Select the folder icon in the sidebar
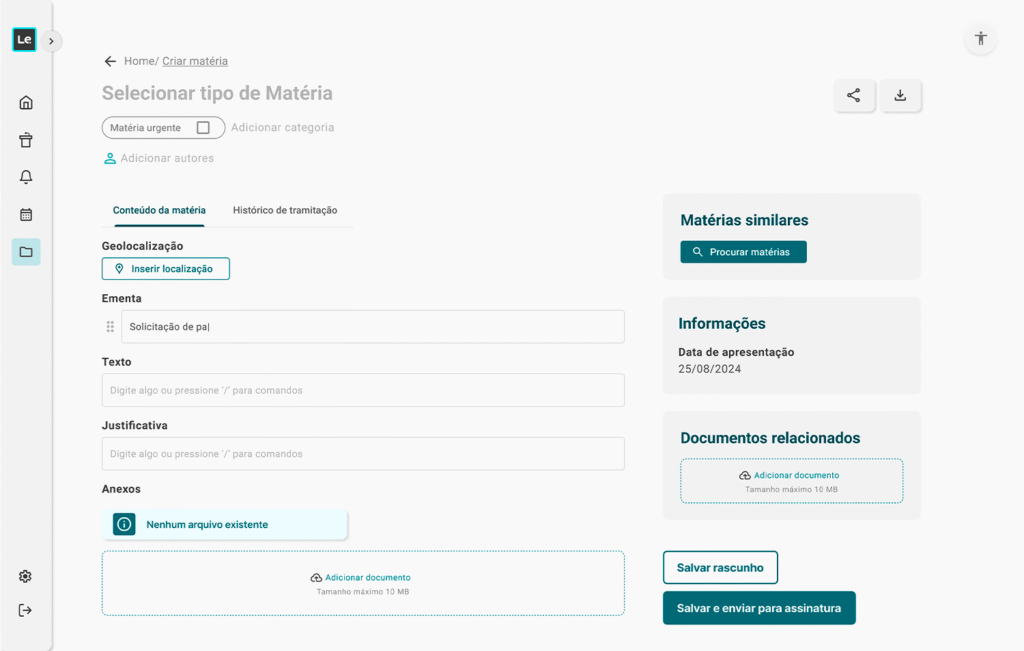Viewport: 1024px width, 651px height. click(x=26, y=252)
